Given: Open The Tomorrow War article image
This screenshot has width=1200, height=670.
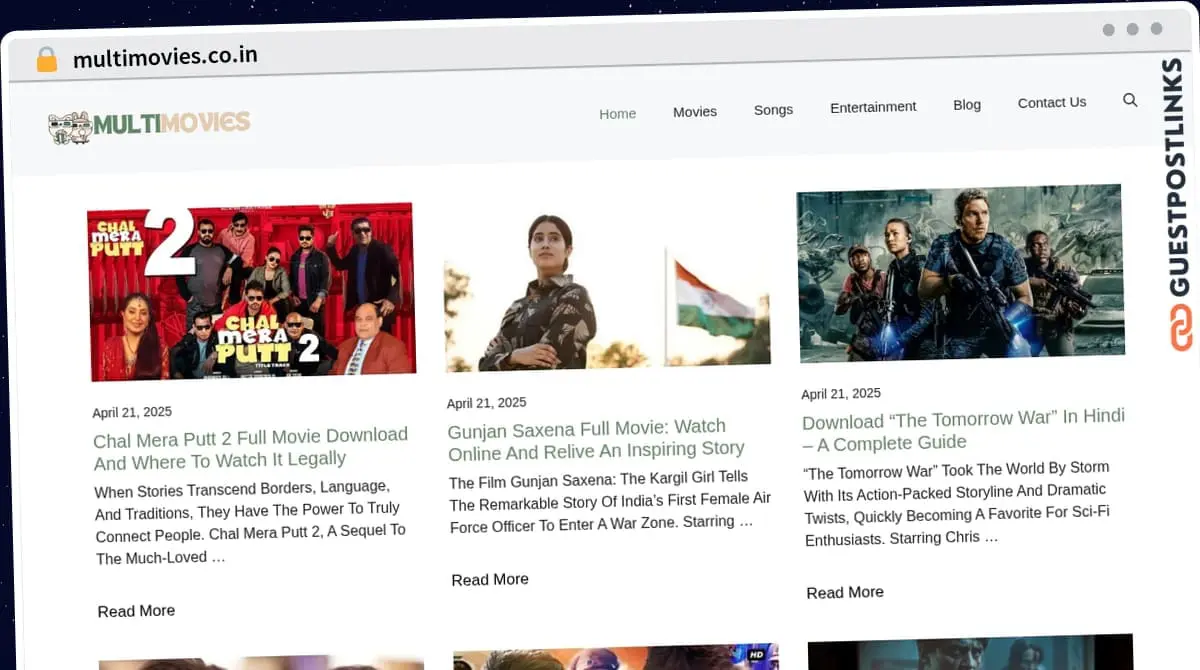Looking at the screenshot, I should pyautogui.click(x=961, y=273).
